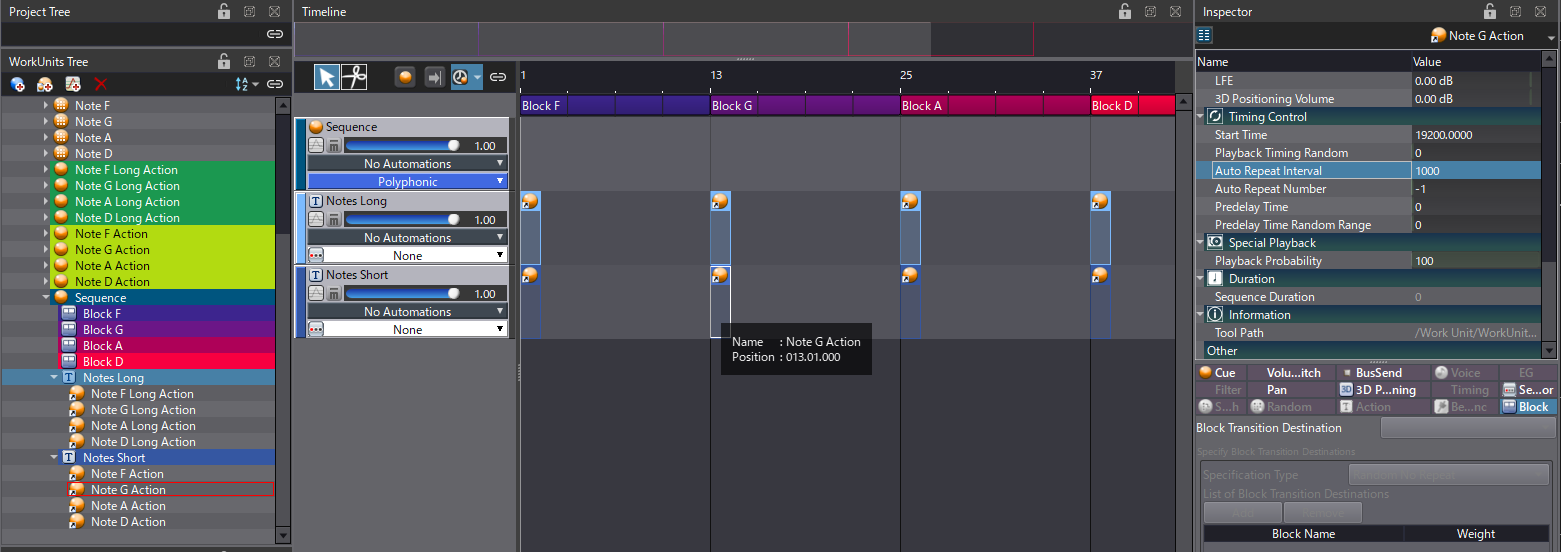Click the add cue sheet icon in WorkUnits toolbar
The height and width of the screenshot is (552, 1561).
[45, 84]
